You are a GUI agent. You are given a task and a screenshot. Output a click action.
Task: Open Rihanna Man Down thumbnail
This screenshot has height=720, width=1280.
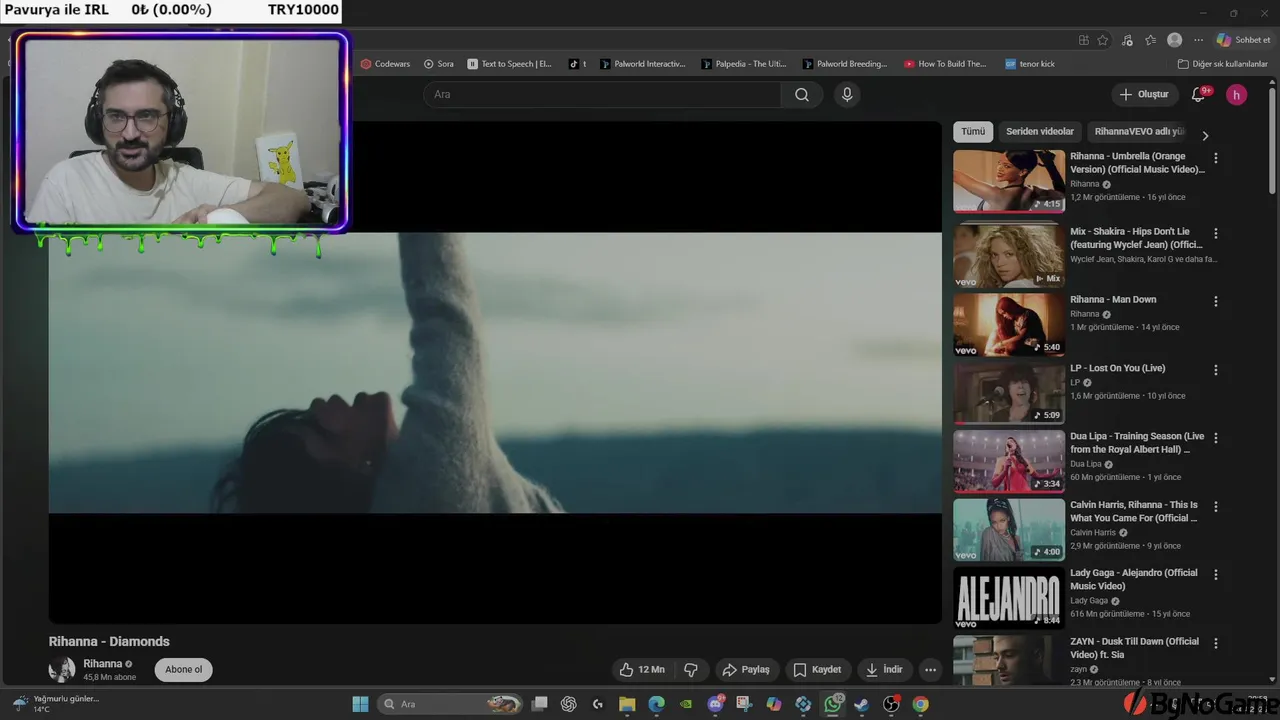click(1009, 324)
